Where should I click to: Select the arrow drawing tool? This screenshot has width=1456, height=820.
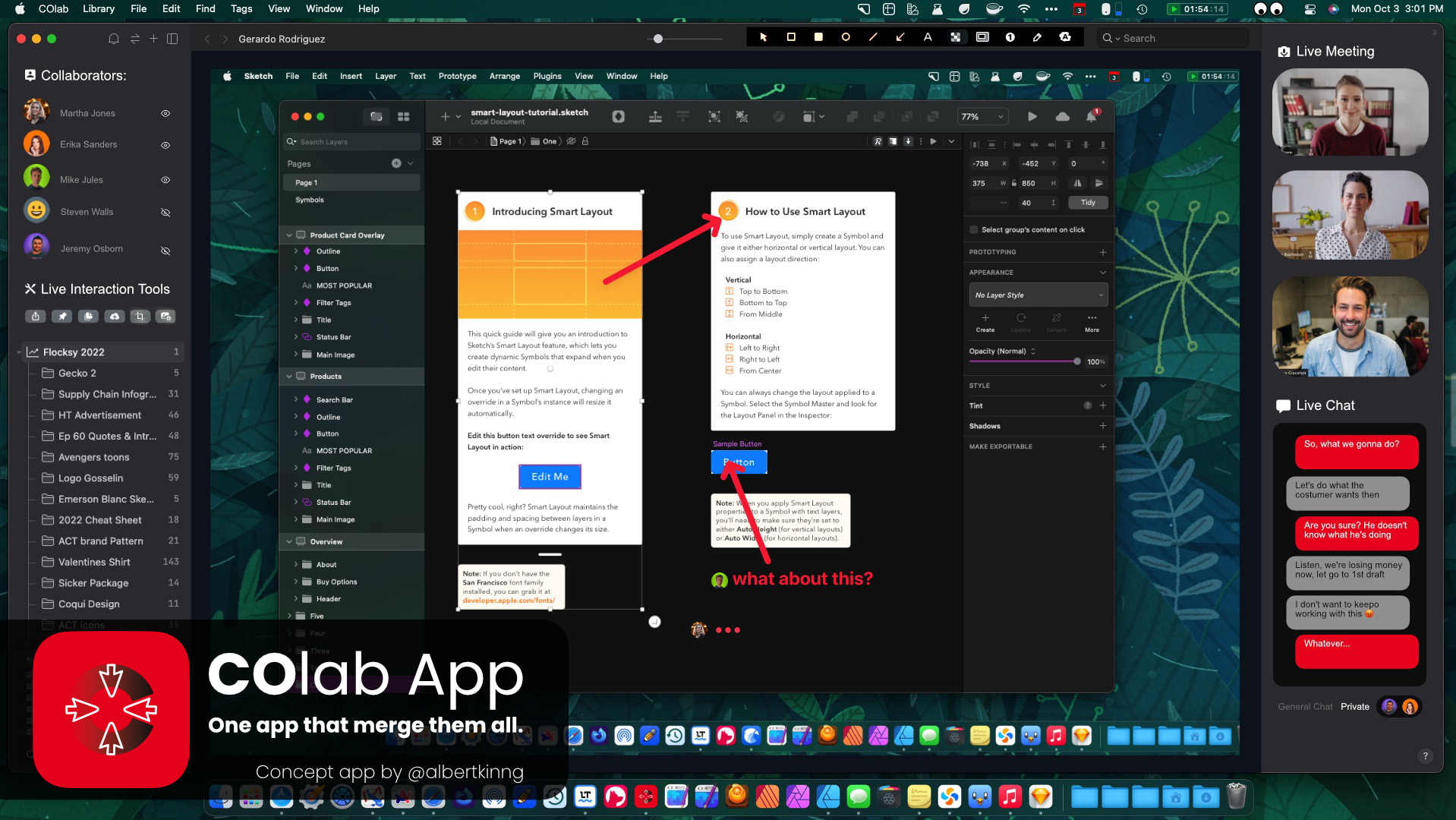point(900,37)
